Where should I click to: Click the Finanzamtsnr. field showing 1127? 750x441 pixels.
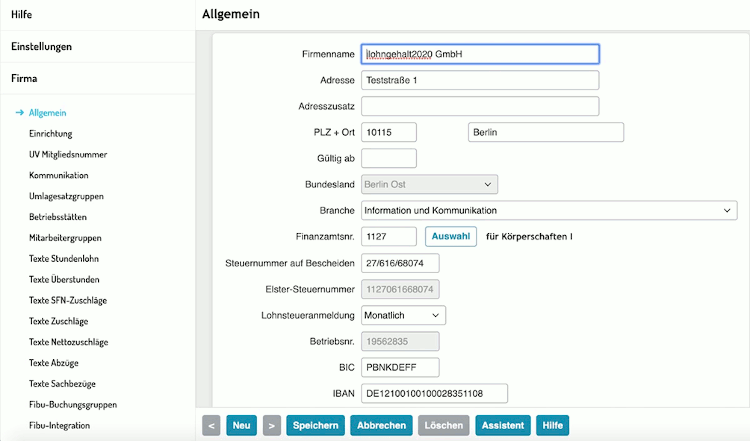pyautogui.click(x=388, y=236)
